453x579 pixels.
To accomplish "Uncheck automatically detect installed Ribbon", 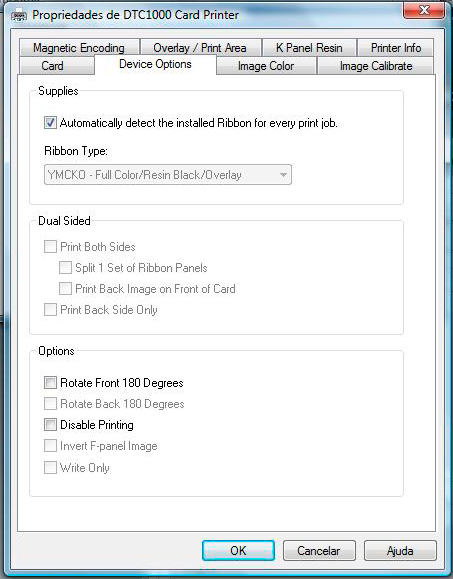I will pos(50,123).
